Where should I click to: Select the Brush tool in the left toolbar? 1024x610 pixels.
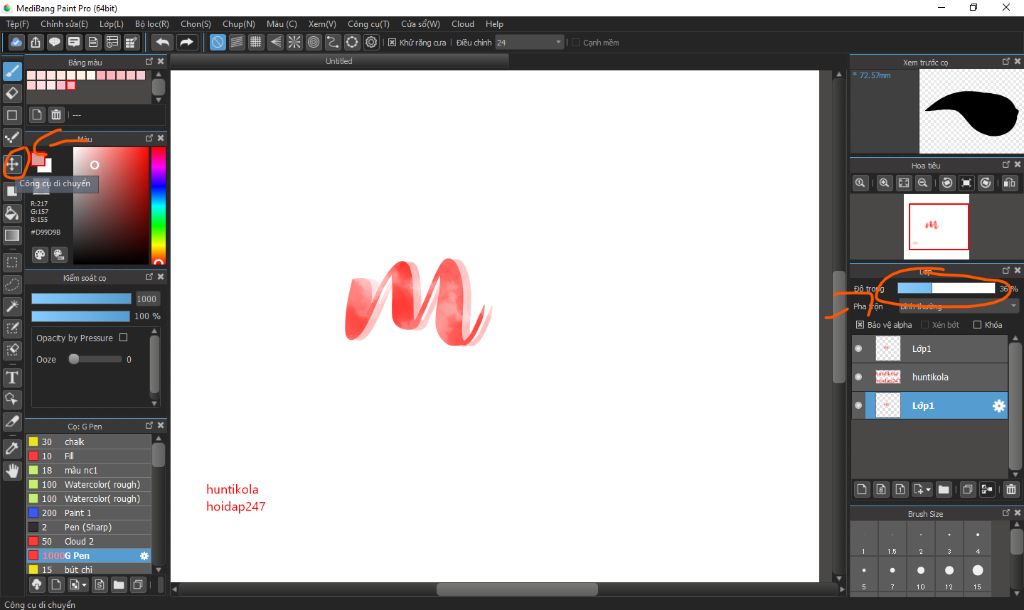[12, 71]
